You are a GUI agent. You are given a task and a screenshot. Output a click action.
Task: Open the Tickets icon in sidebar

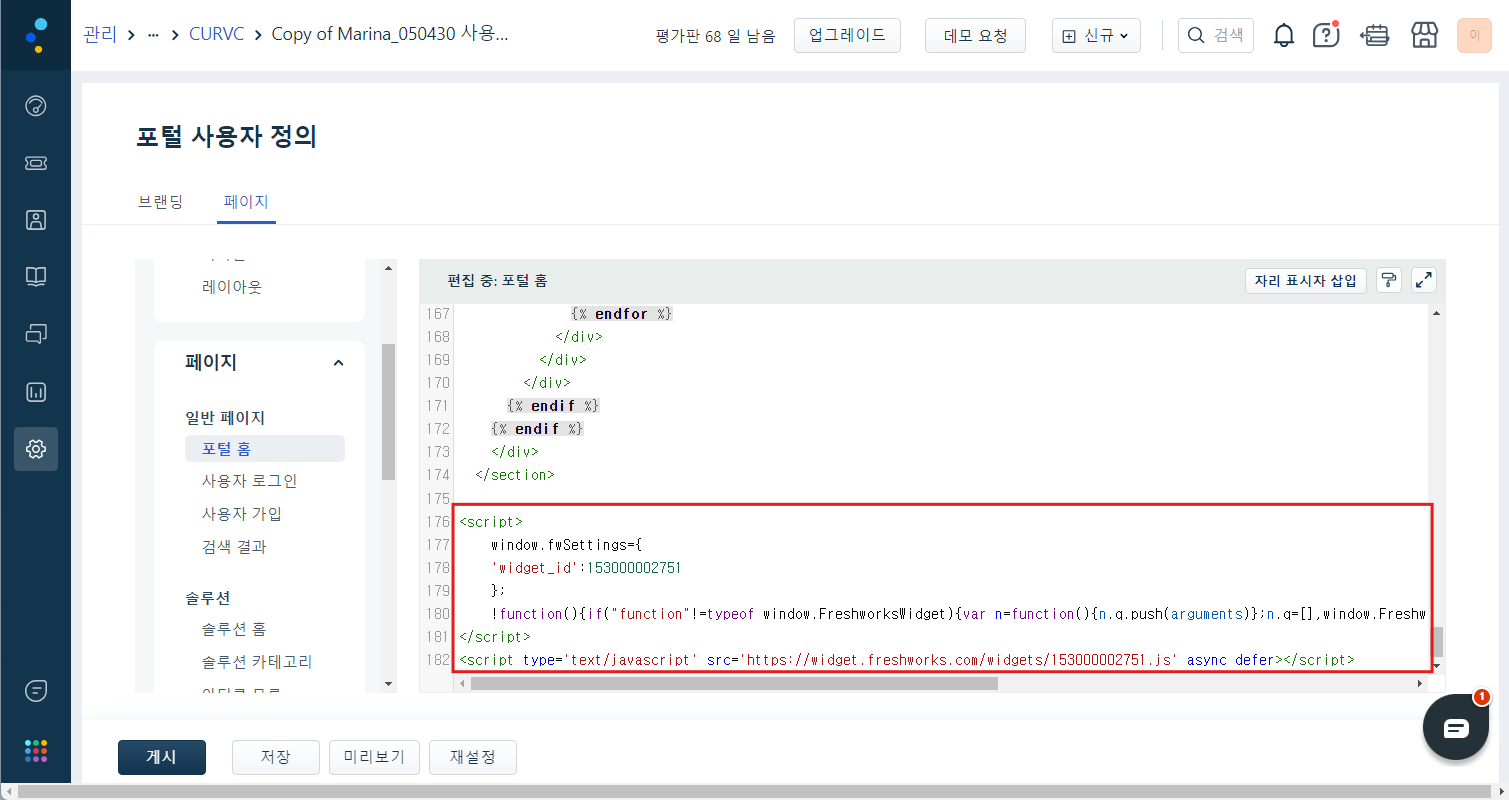35,163
